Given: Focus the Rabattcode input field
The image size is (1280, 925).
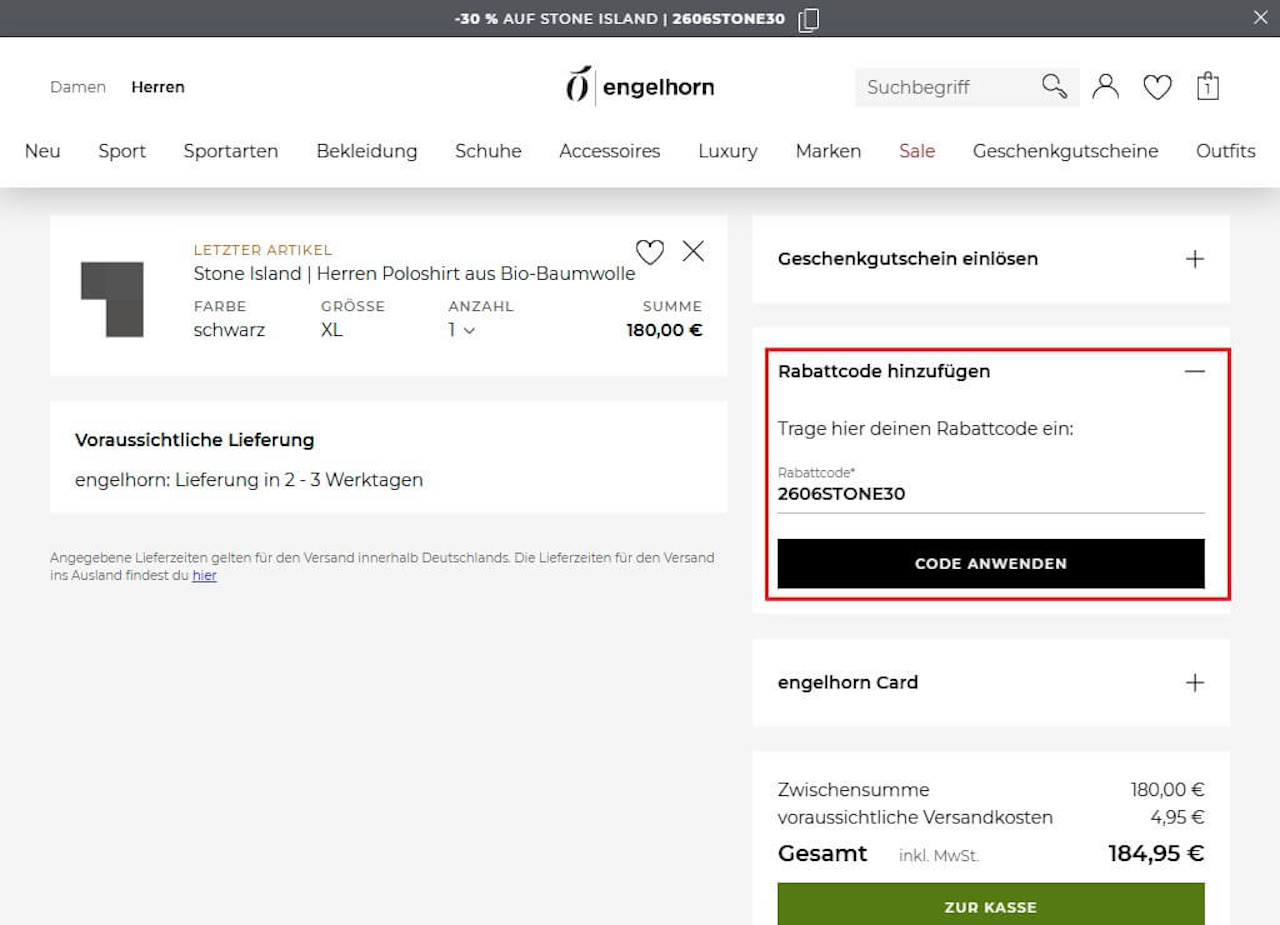Looking at the screenshot, I should [991, 493].
